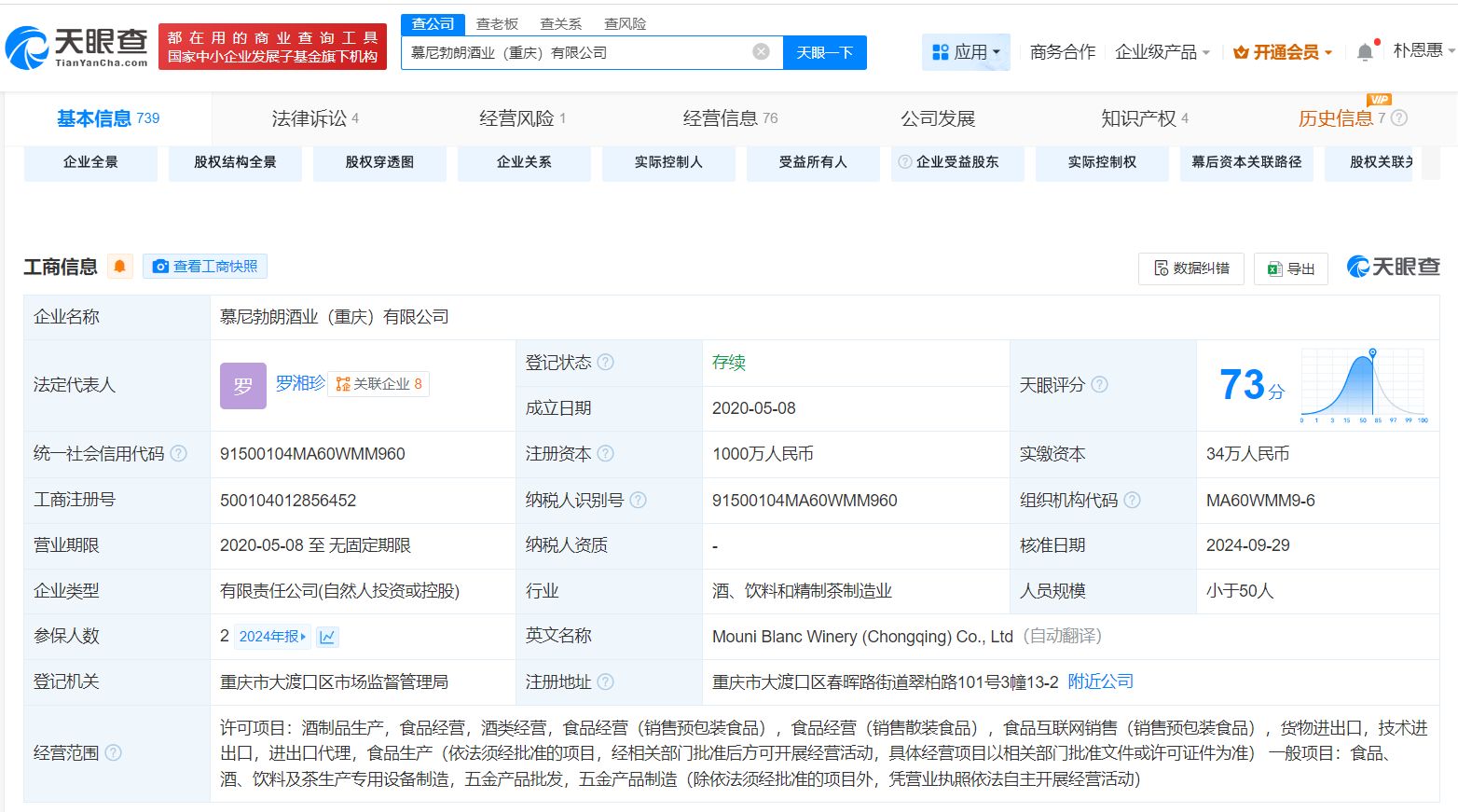Select the 股权结构全景 sub-navigation button
Screen dimensions: 1458x812
point(235,162)
